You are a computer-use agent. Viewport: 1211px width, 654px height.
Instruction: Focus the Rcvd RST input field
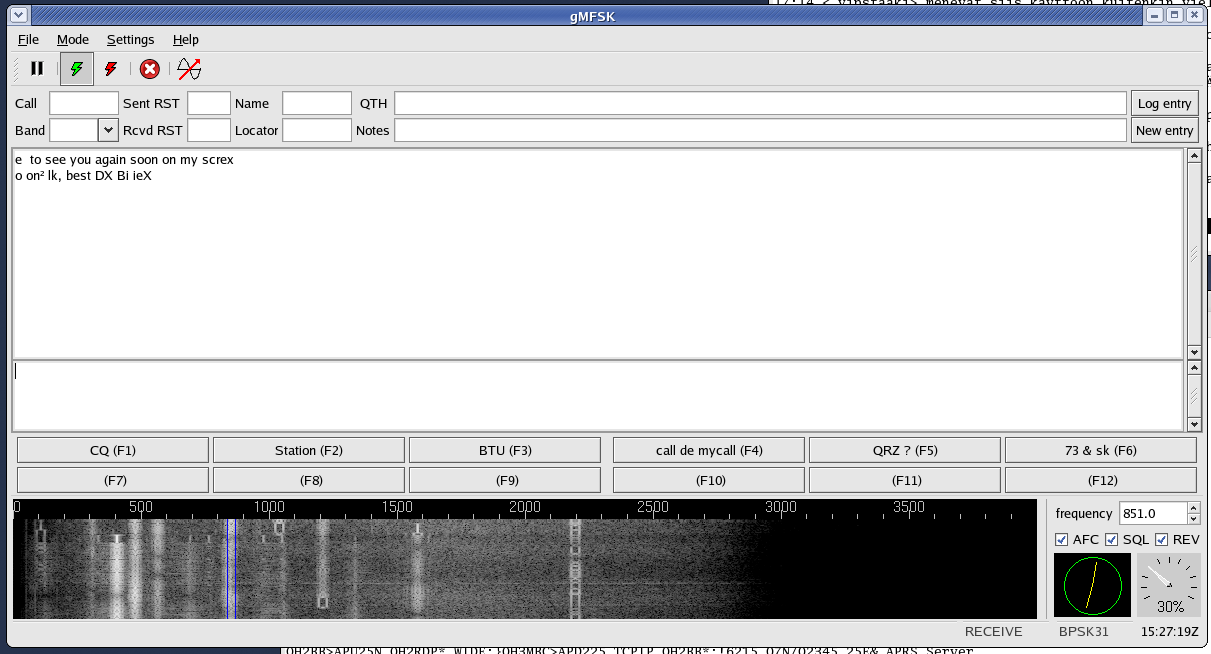[209, 130]
